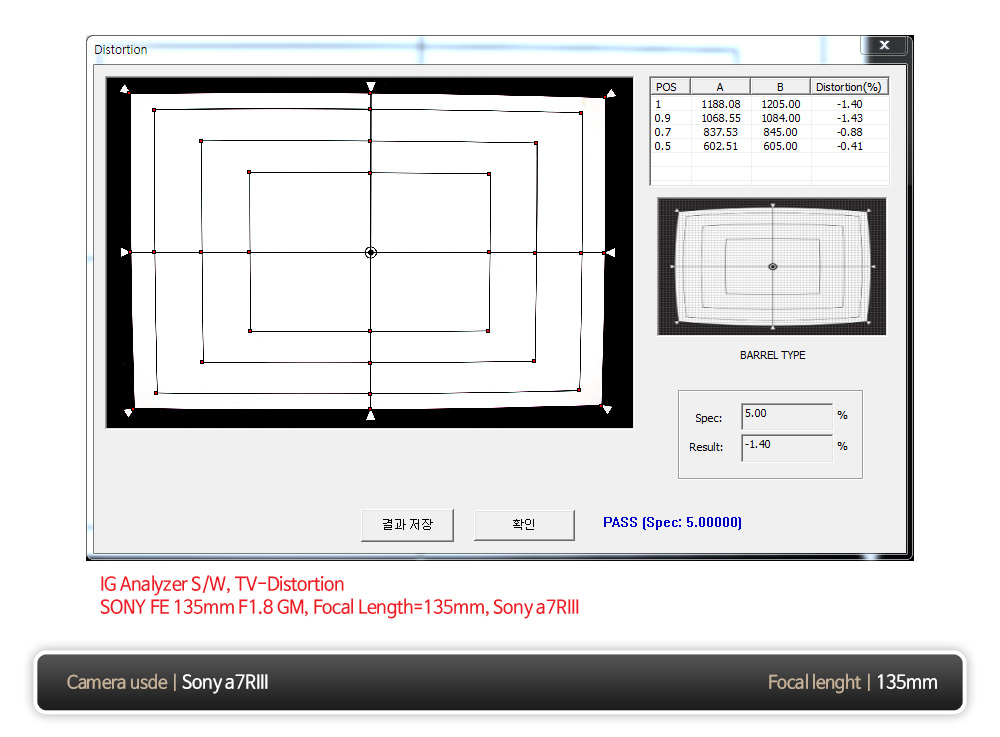Select the POS column header in the table

[x=668, y=86]
